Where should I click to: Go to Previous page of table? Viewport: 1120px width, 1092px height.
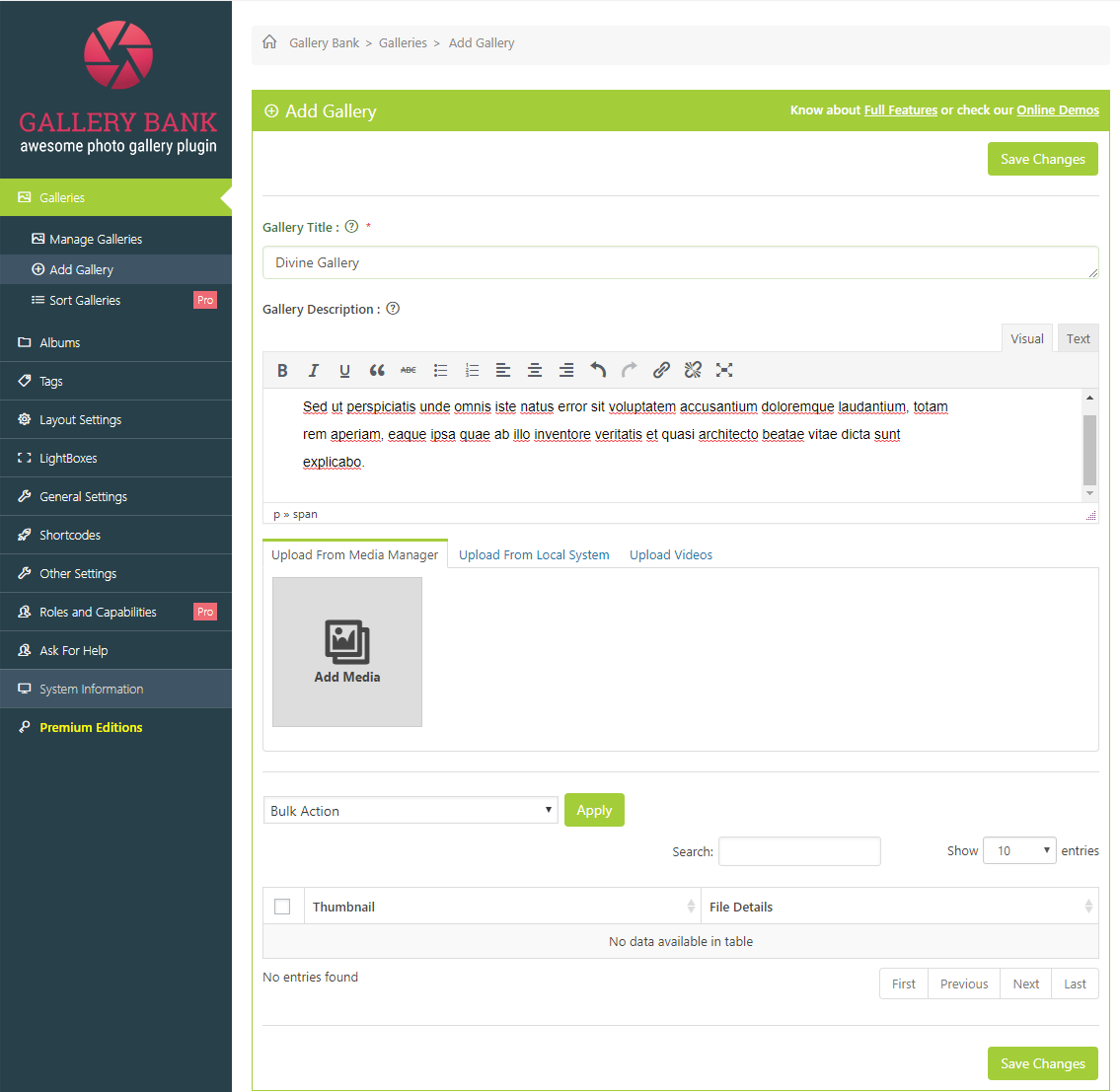(964, 984)
